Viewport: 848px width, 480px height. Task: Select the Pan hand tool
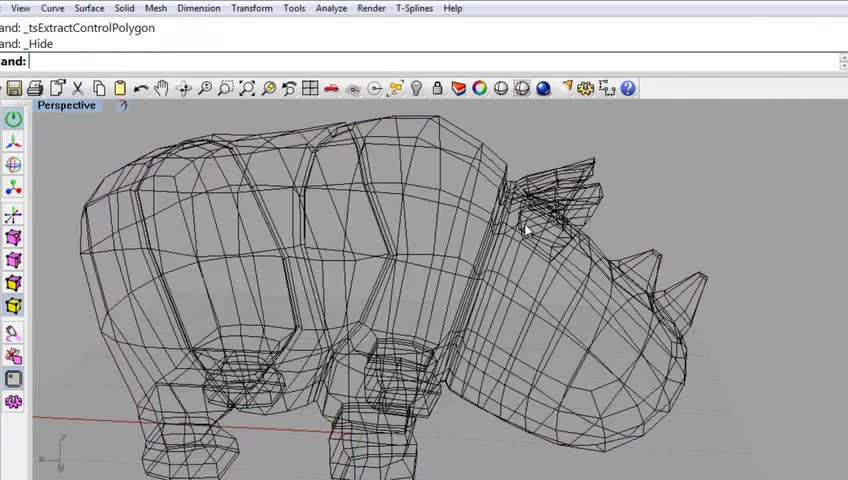point(161,89)
